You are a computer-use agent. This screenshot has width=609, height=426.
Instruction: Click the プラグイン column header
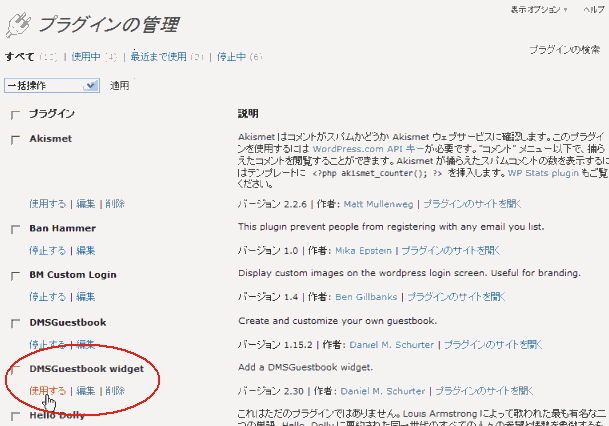pos(52,114)
